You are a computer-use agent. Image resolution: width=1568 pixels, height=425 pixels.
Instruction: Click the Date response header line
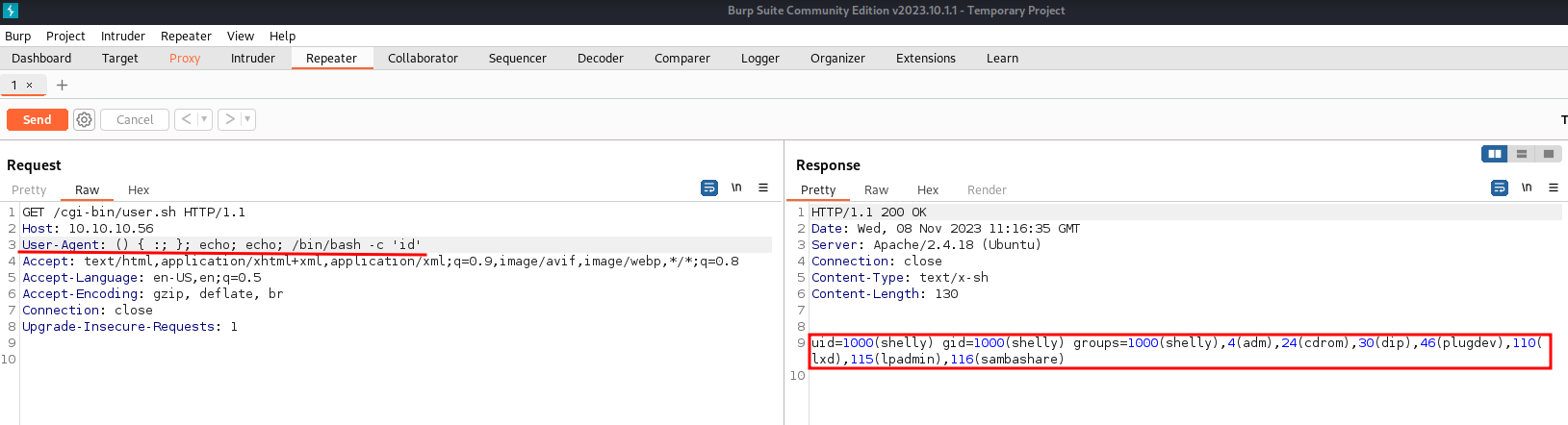945,228
